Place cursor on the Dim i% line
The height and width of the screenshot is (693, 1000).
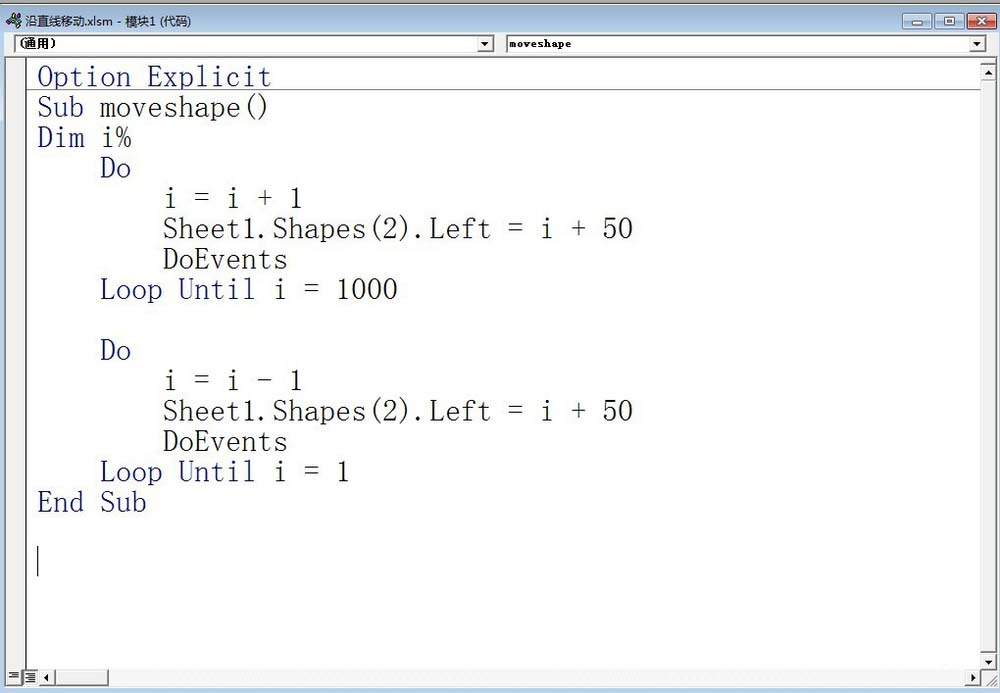tap(84, 138)
